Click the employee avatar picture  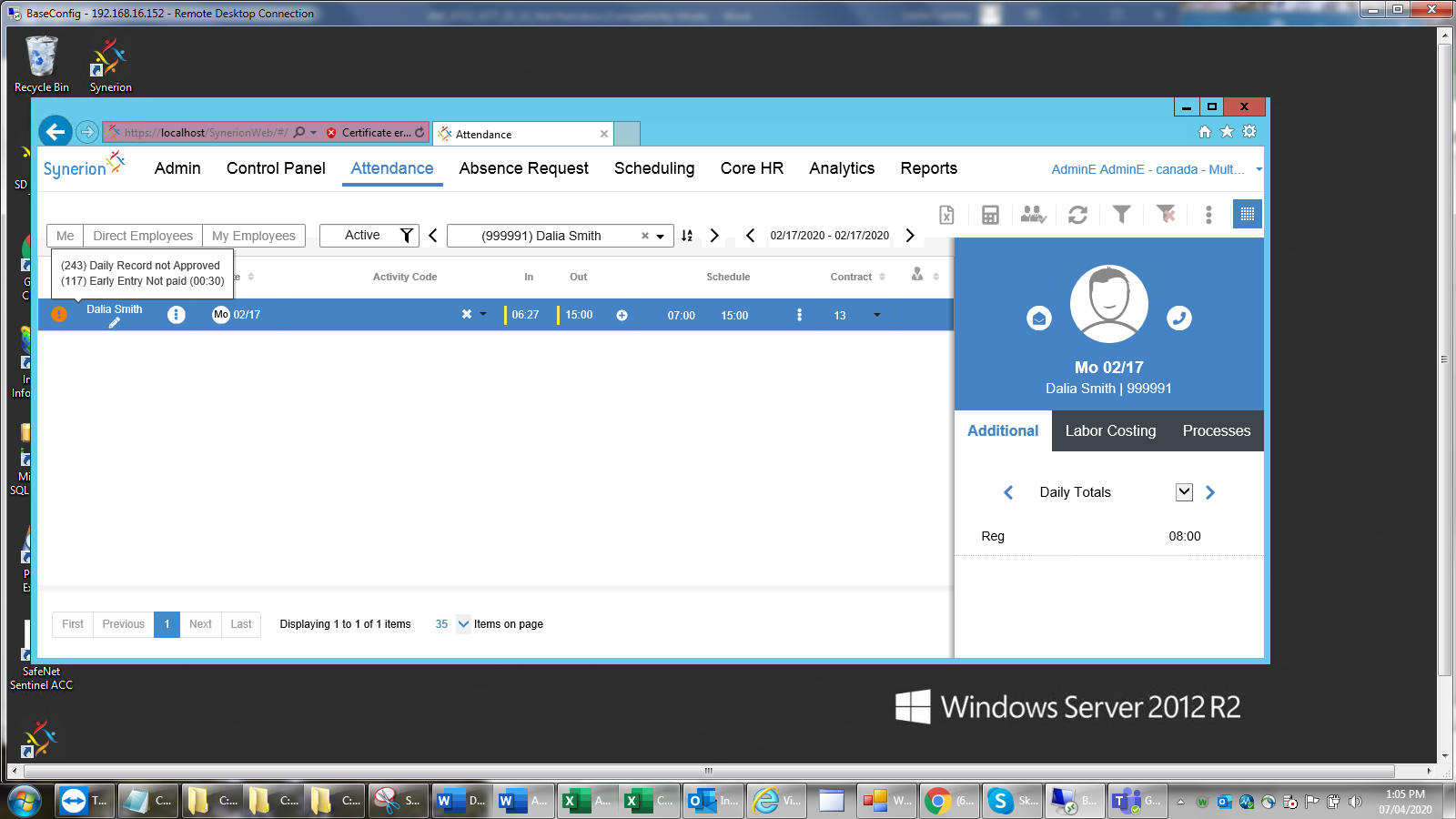tap(1109, 304)
